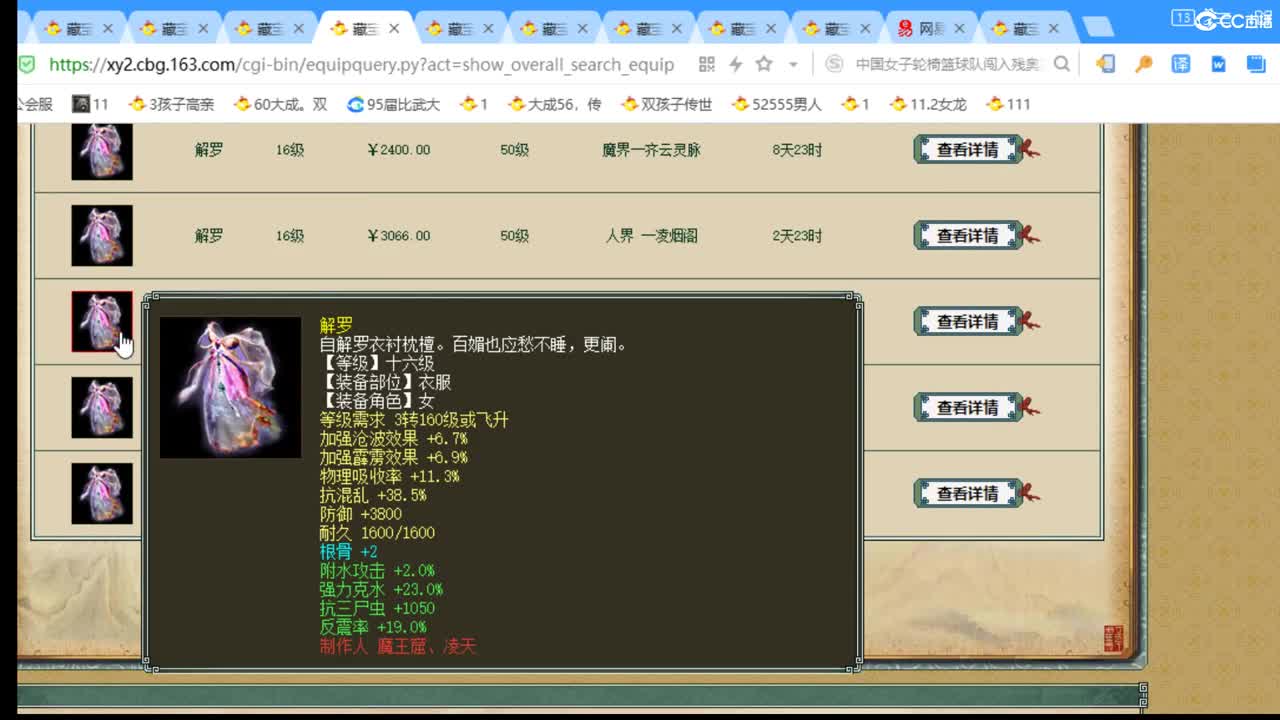Open the 95届比武大 bookmark

coord(393,104)
